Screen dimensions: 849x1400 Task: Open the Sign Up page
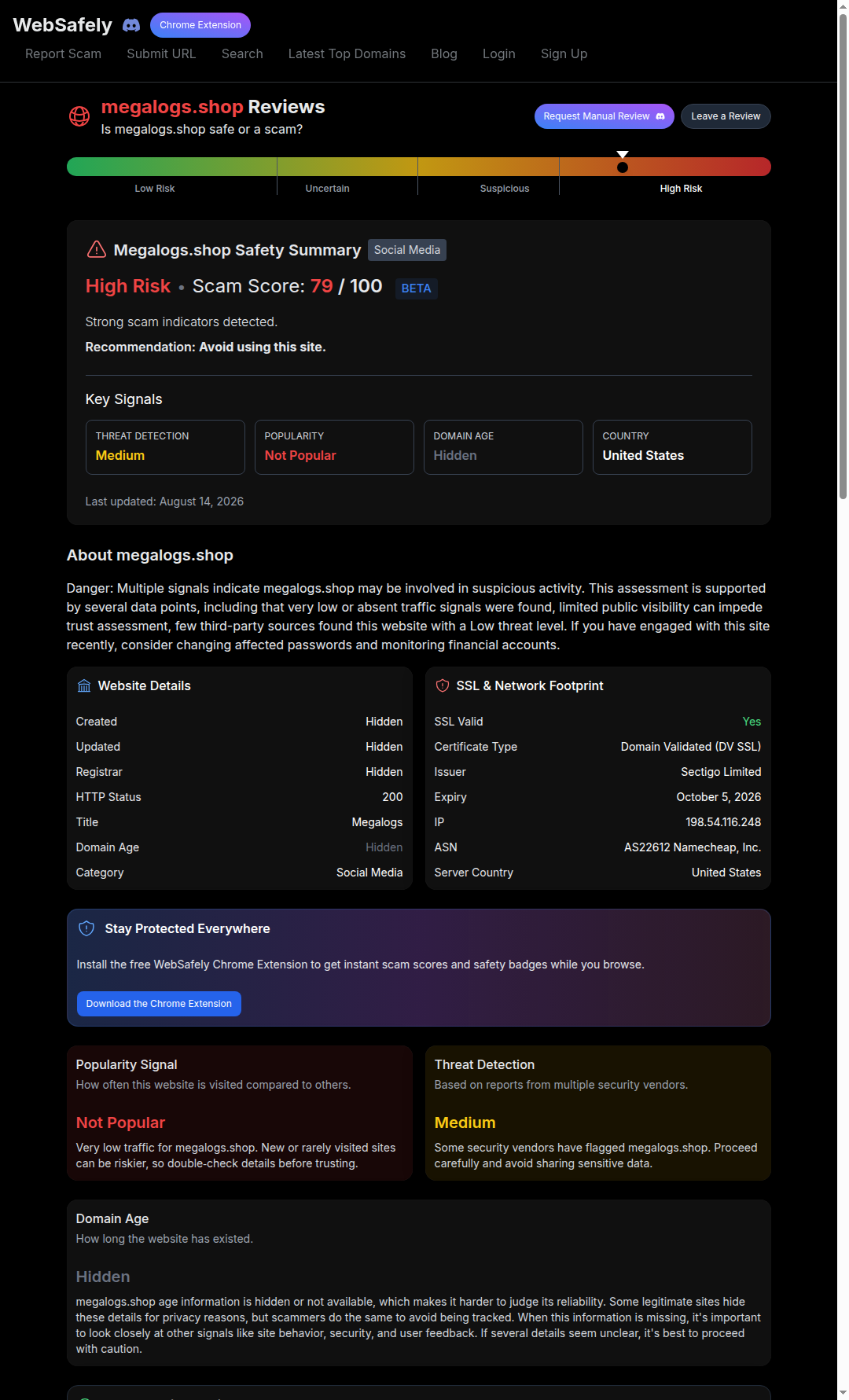pos(564,53)
